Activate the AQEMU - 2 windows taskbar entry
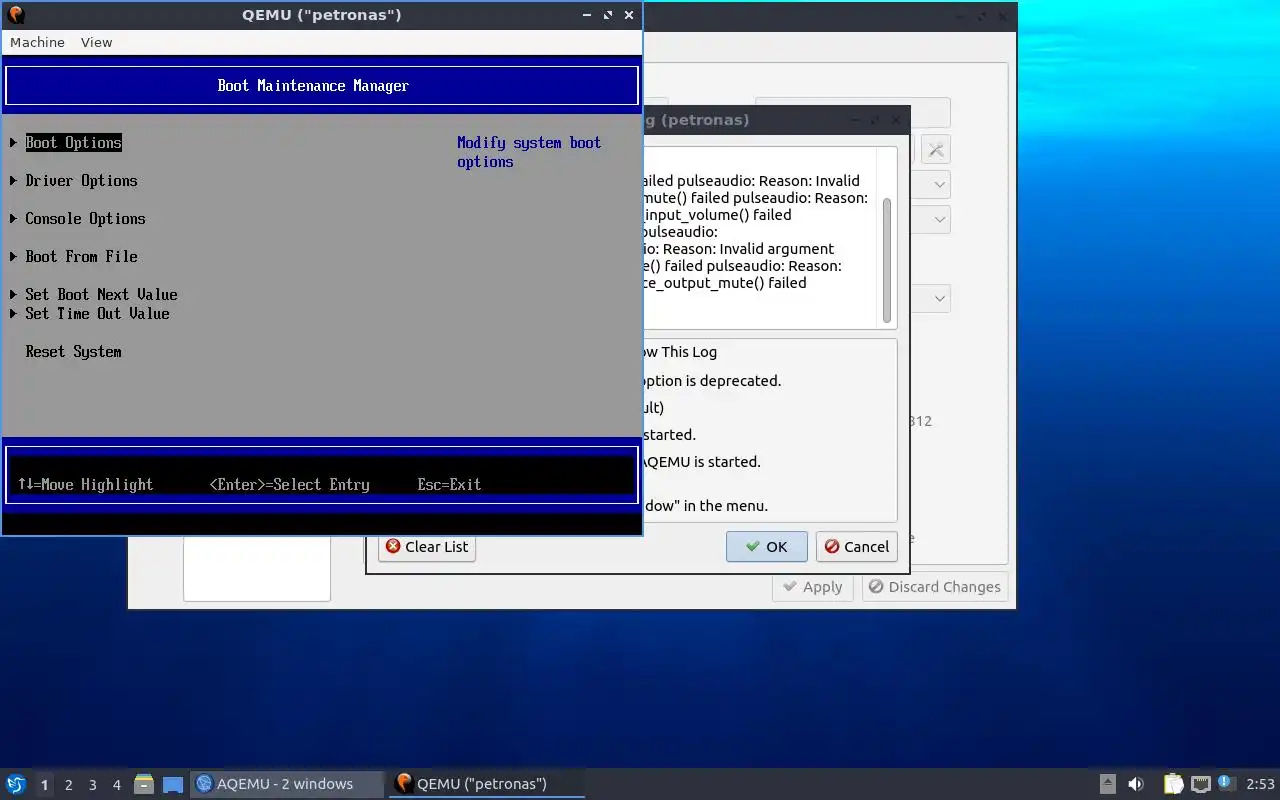The image size is (1280, 800). (287, 784)
